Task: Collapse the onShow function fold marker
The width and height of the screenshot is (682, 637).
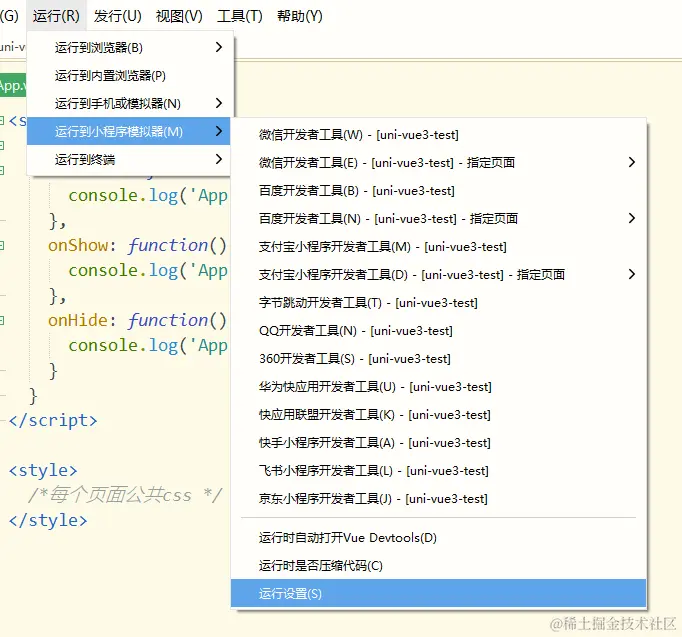Action: 2,246
